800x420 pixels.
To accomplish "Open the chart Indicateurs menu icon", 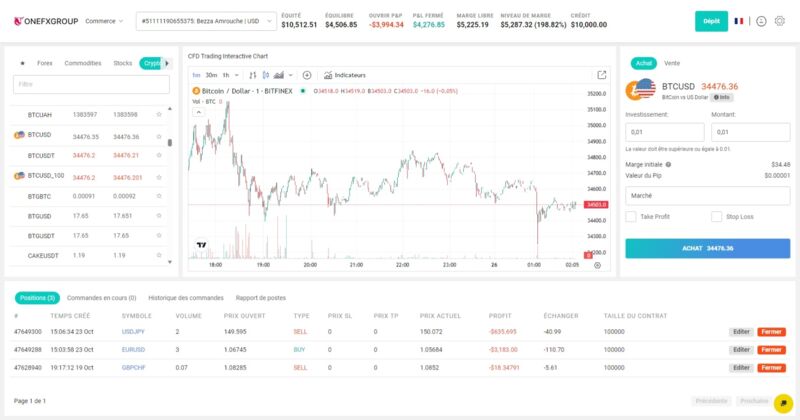I will [x=328, y=75].
